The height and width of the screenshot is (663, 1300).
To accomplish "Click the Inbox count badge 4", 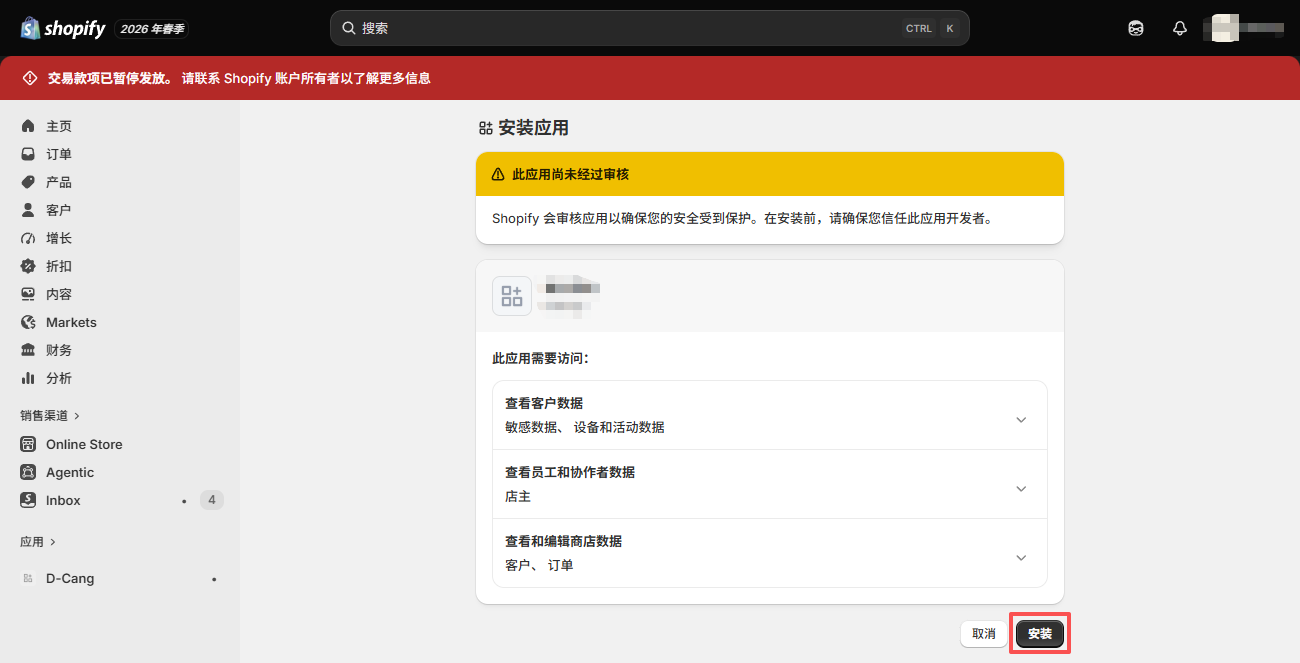I will [211, 500].
